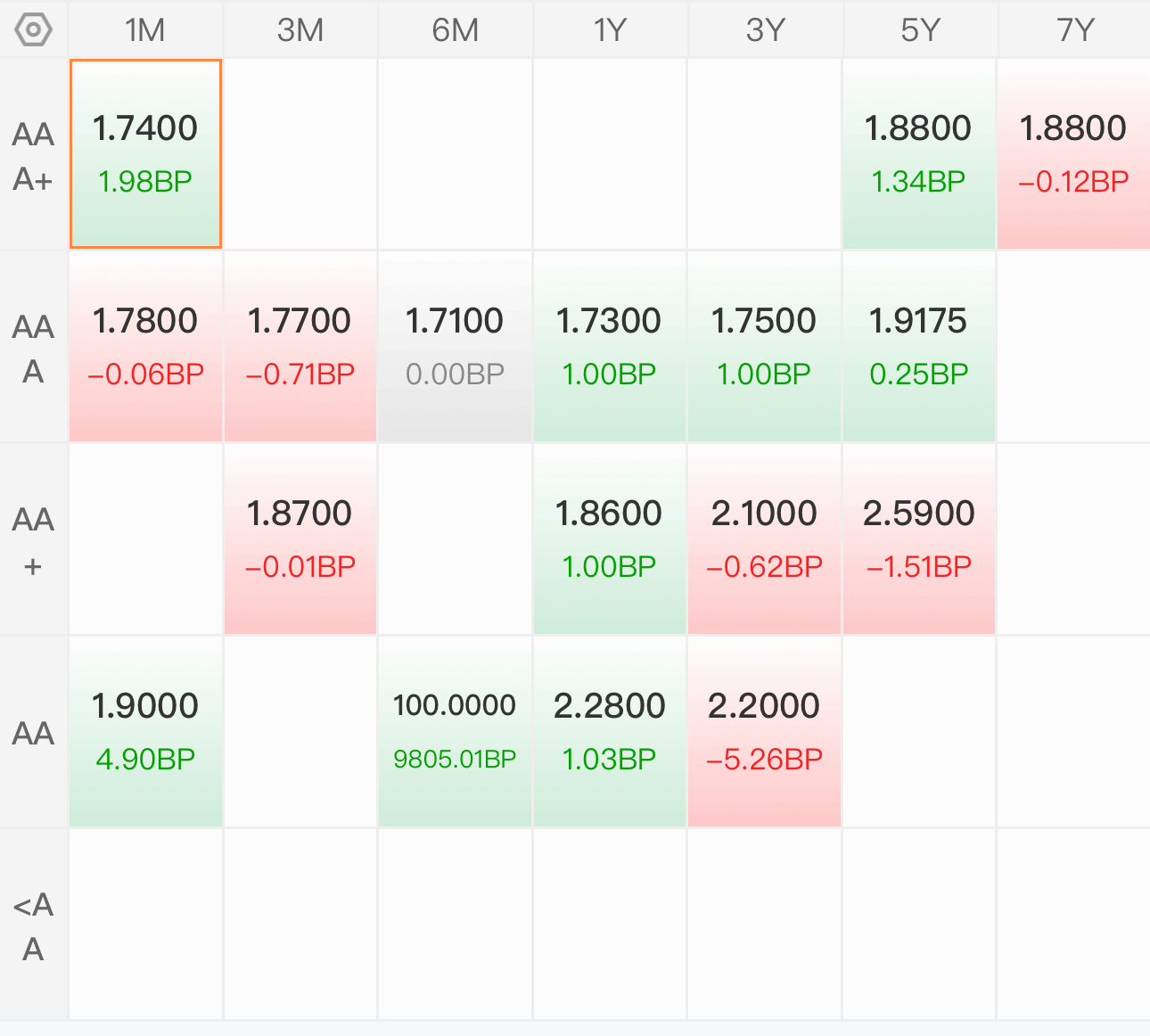Image resolution: width=1150 pixels, height=1036 pixels.
Task: Open the AAA+ 7Y cell showing -0.12BP
Action: [1074, 154]
